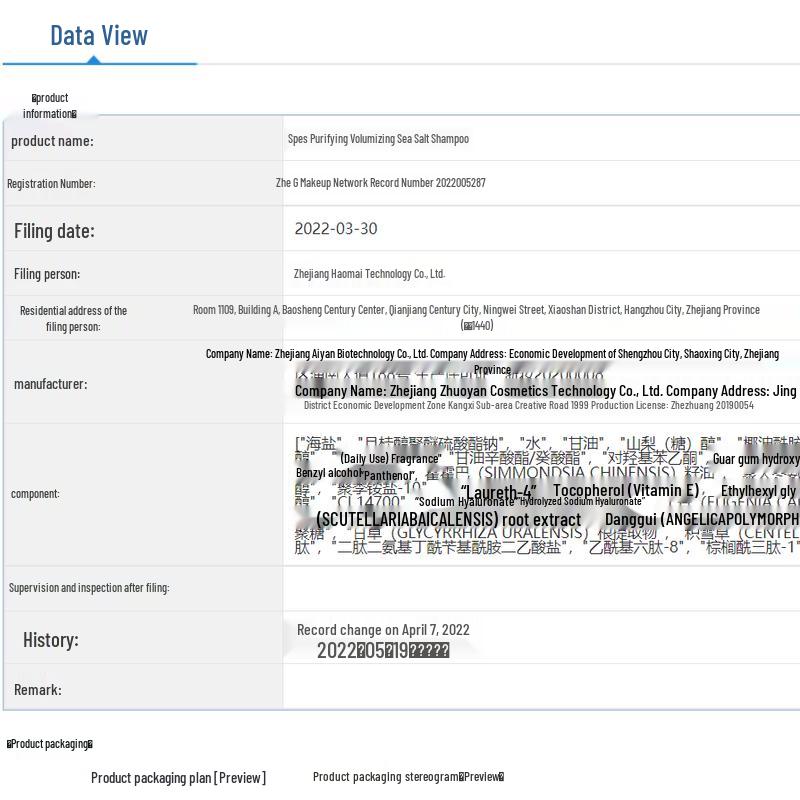800x800 pixels.
Task: Click the Record change on April 7, 2022 entry
Action: tap(383, 630)
